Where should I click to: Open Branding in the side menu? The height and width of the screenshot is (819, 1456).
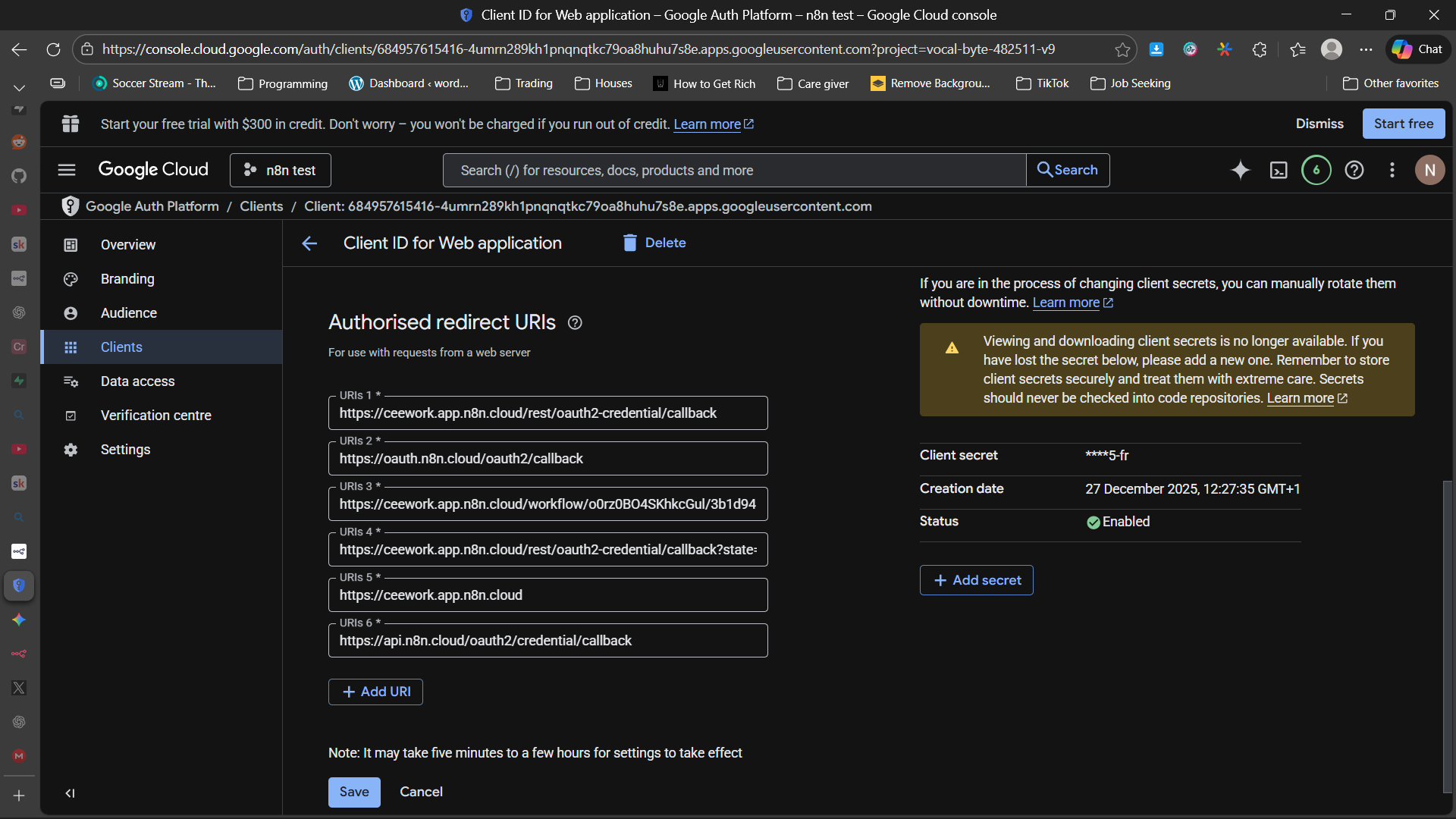pyautogui.click(x=127, y=279)
